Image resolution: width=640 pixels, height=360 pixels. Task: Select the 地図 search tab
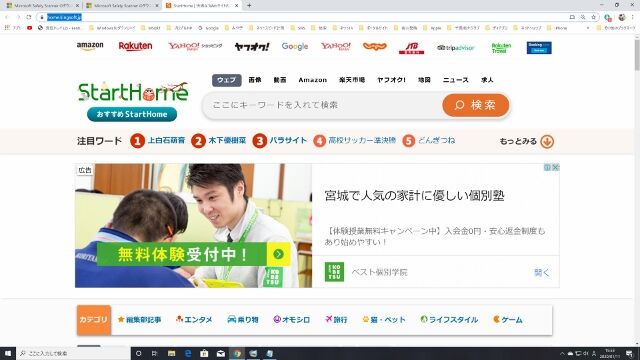click(x=424, y=80)
